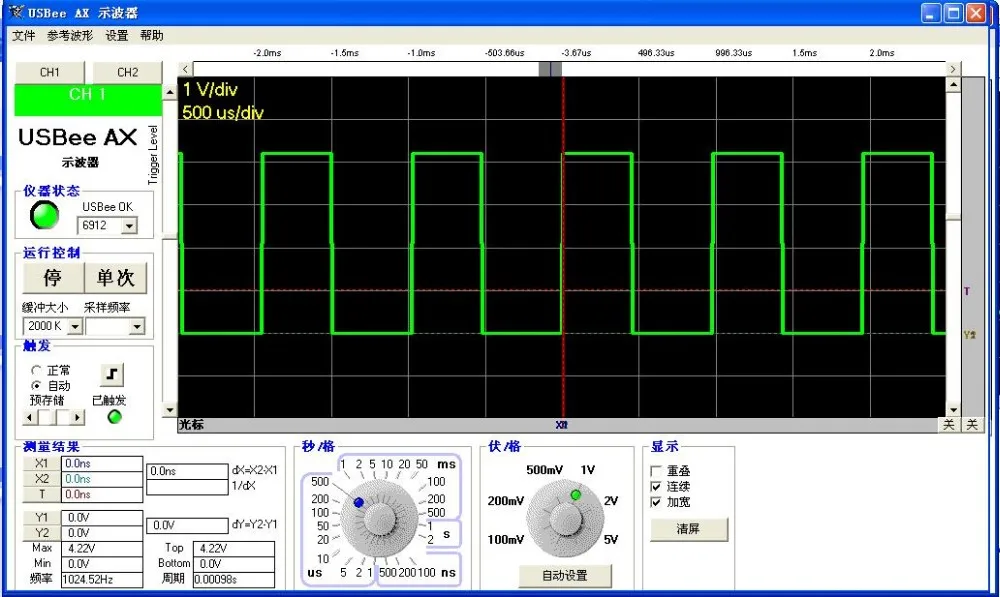The height and width of the screenshot is (597, 1000).
Task: Open the 6912 device dropdown
Action: (129, 226)
